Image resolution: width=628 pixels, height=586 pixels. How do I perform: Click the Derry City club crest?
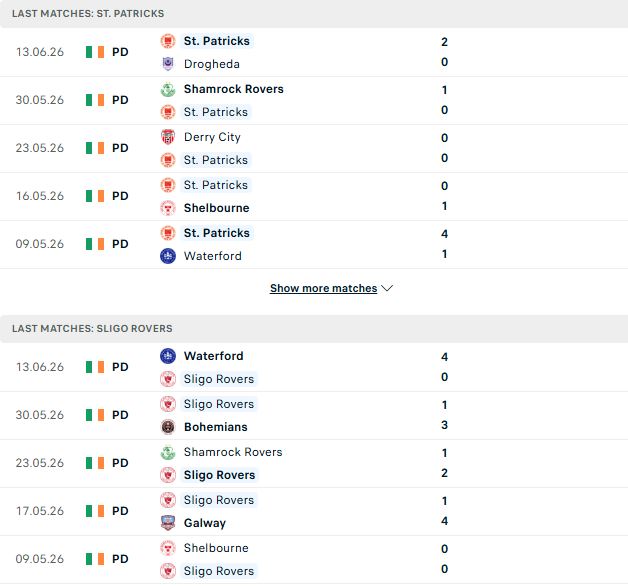tap(168, 137)
